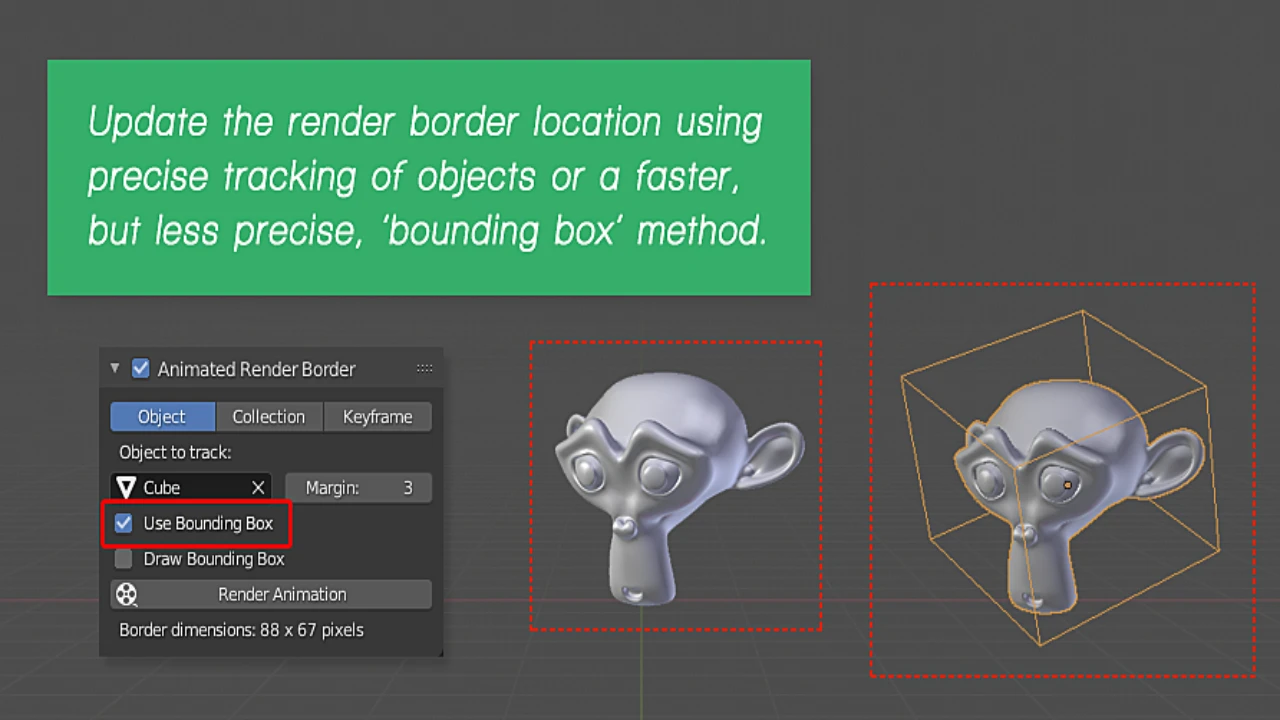This screenshot has width=1280, height=720.
Task: Click the orange origin dot on right monkey
Action: (x=1067, y=486)
